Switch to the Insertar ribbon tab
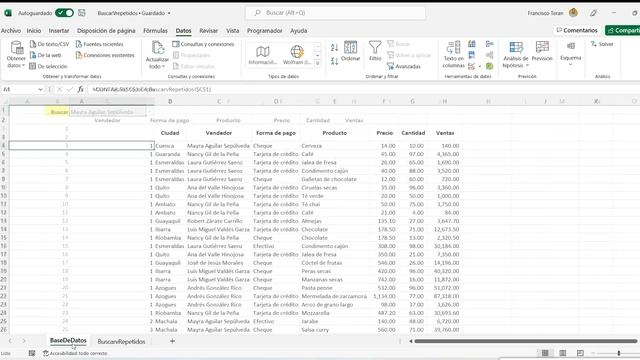 tap(59, 31)
